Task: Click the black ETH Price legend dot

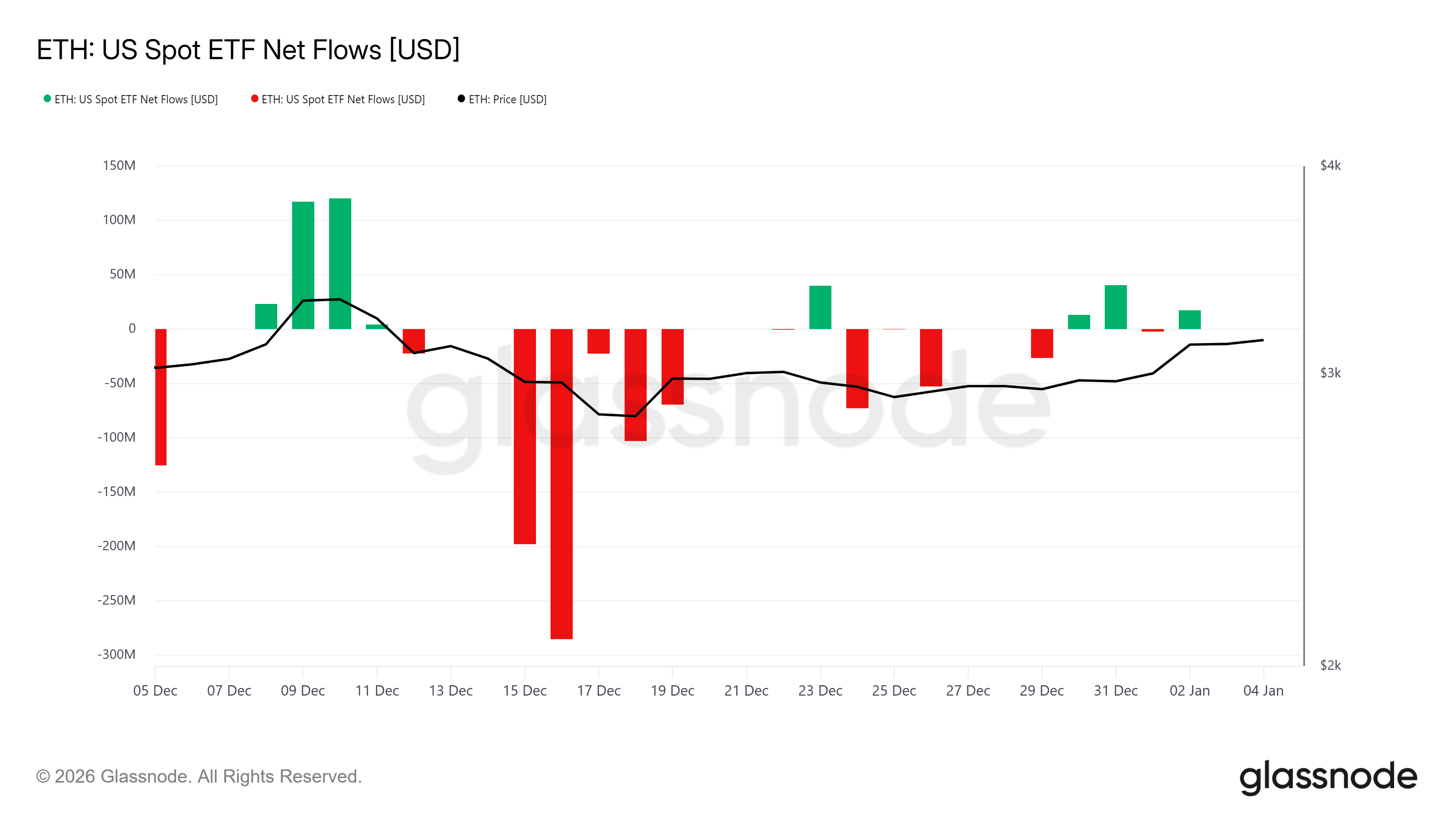Action: coord(461,99)
